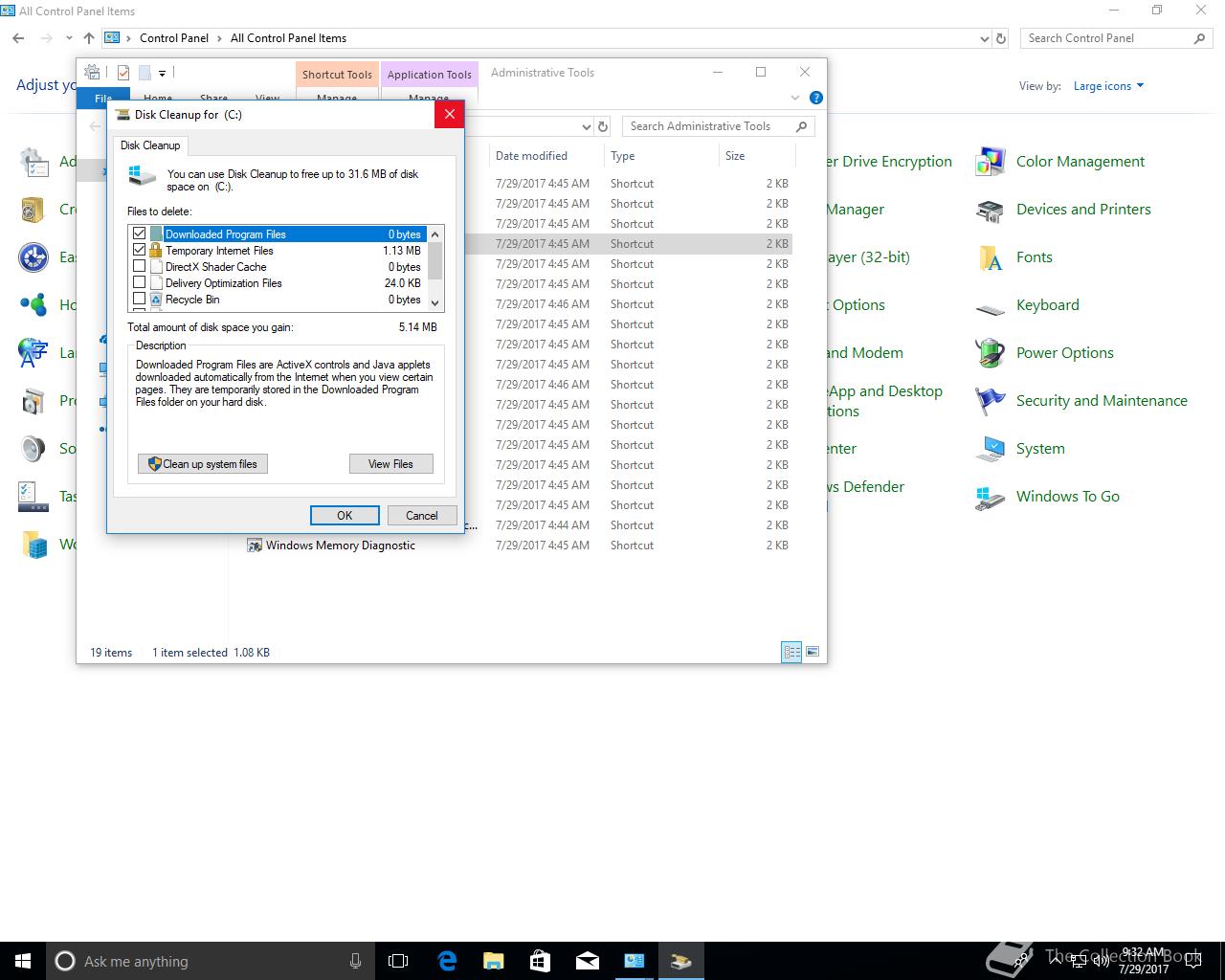Open the Windows Start menu
Screen dimensions: 1225x980
(x=23, y=961)
